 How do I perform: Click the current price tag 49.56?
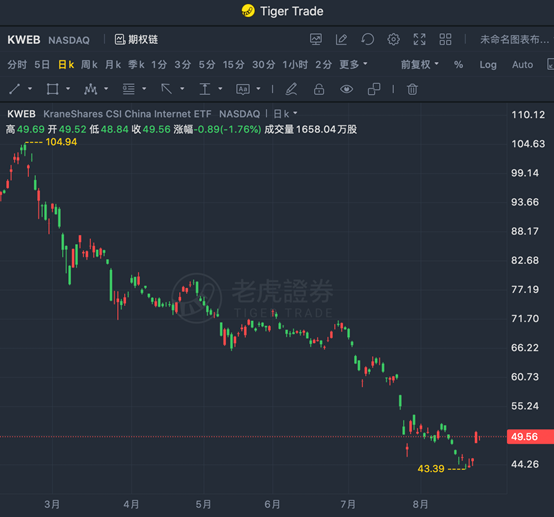[x=530, y=436]
